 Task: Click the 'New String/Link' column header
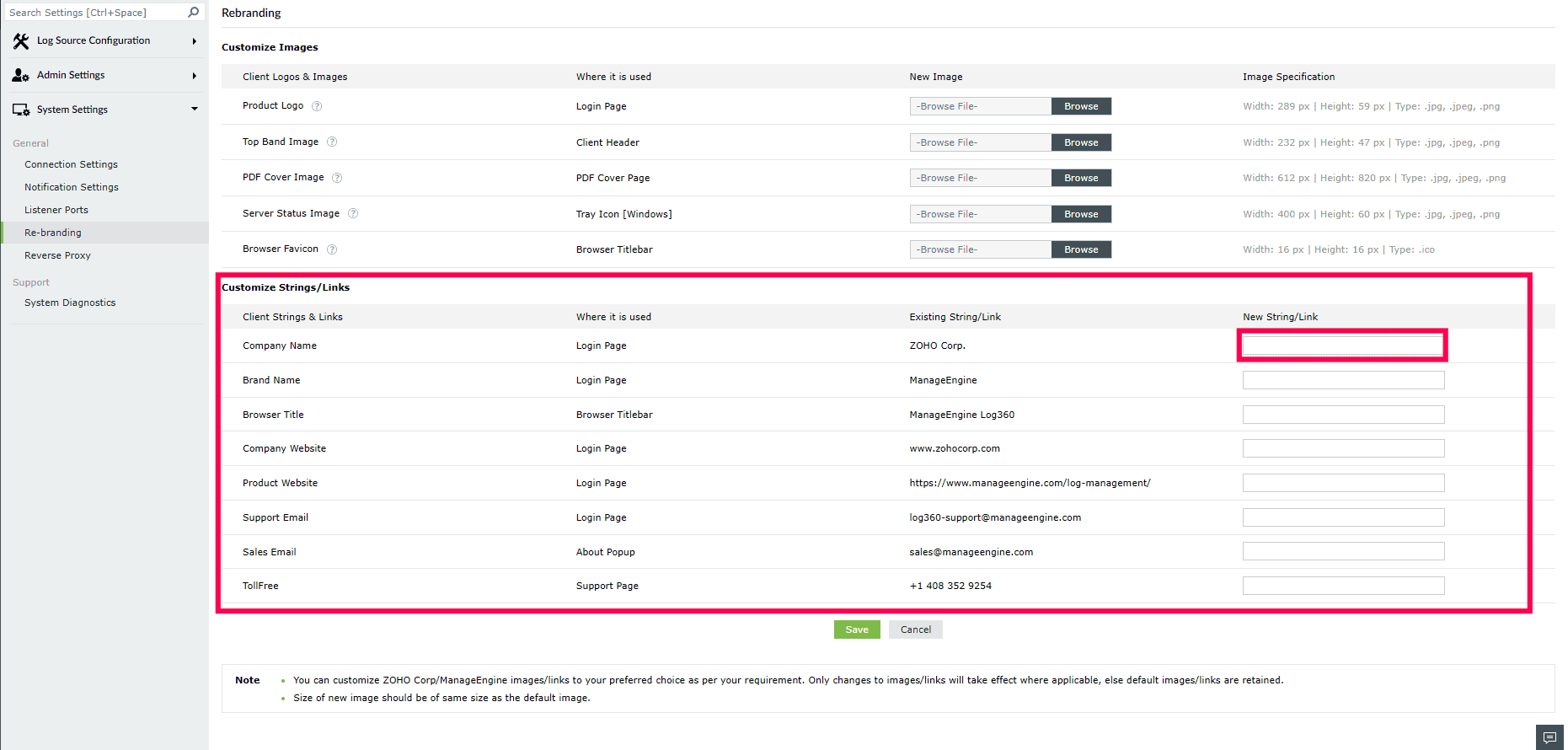(x=1280, y=317)
